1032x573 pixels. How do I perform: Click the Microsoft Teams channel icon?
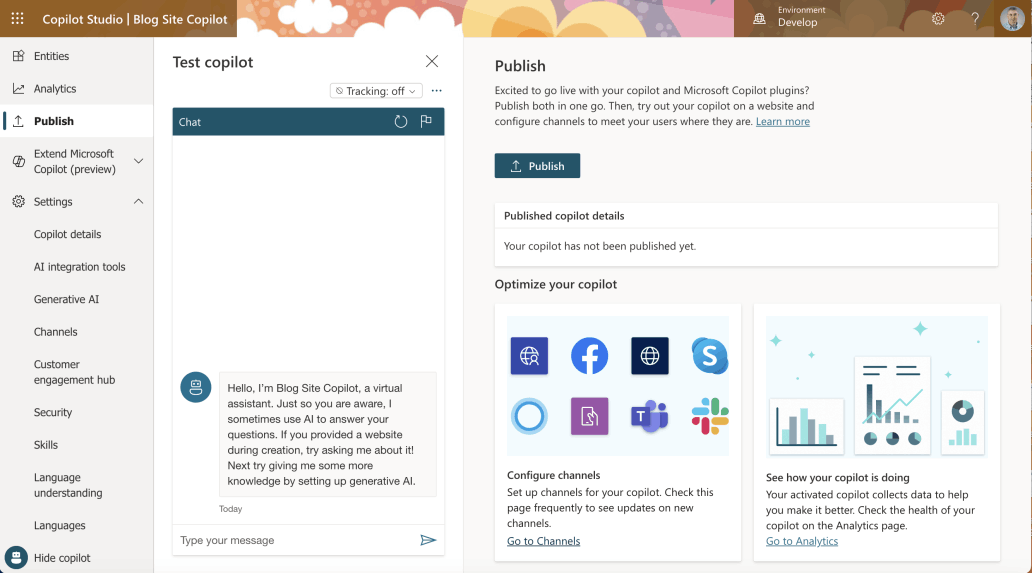click(649, 416)
